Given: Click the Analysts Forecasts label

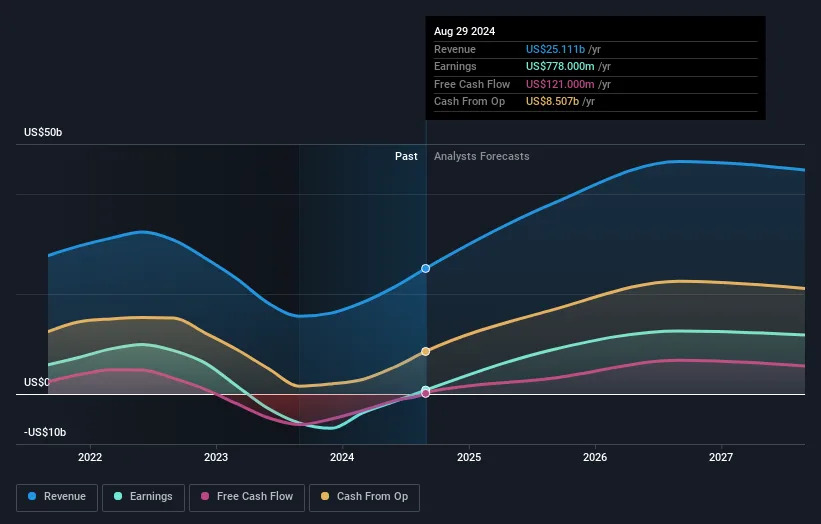Looking at the screenshot, I should click(x=482, y=157).
